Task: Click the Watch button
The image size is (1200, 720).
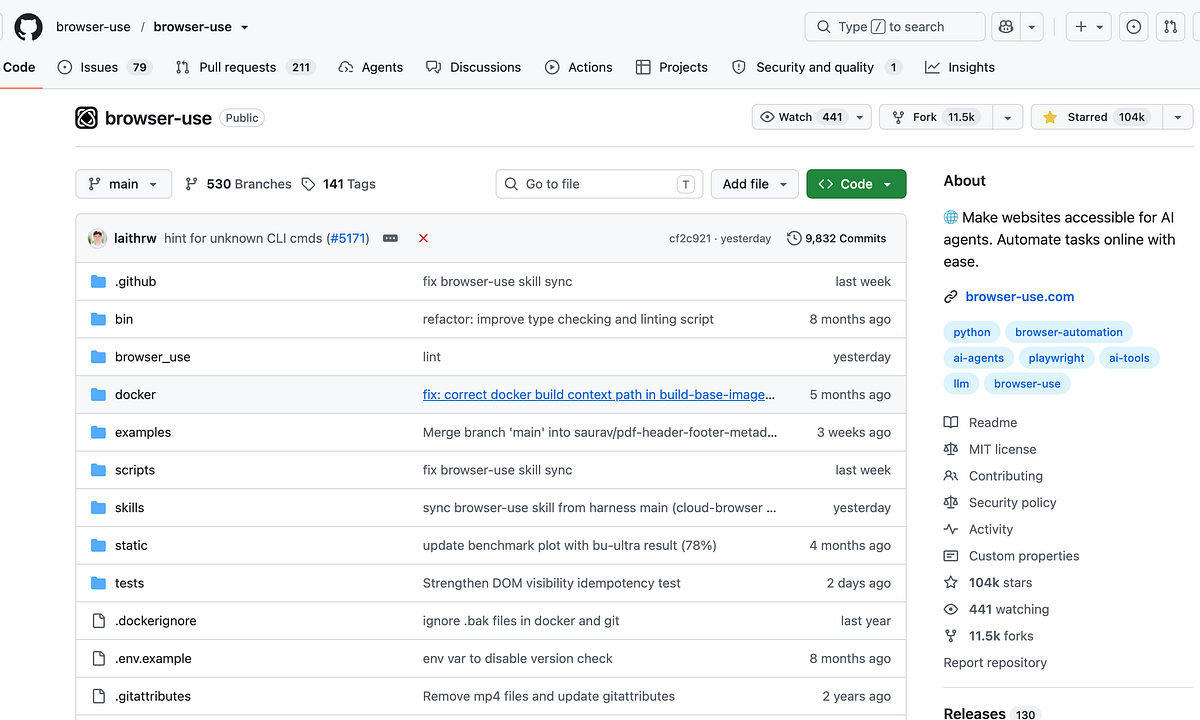Action: click(x=801, y=117)
